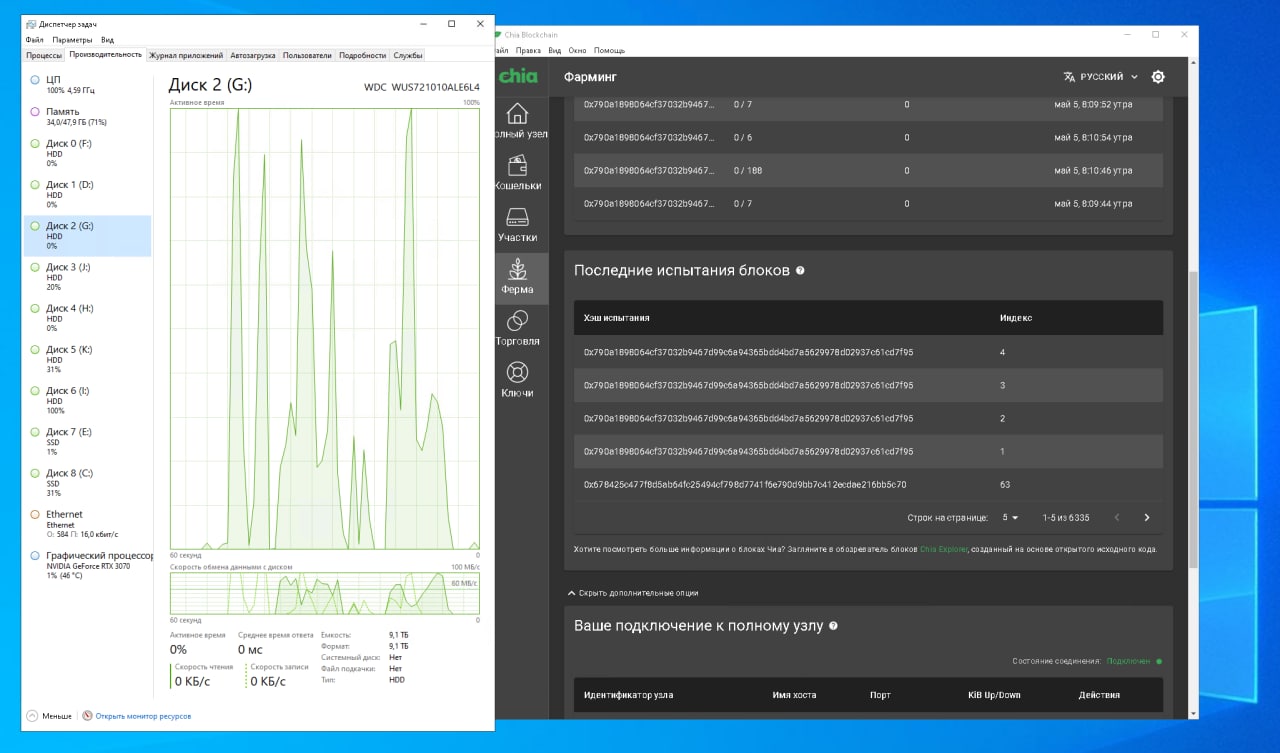Click the disk transfer rate graph
The width and height of the screenshot is (1280, 753).
tap(325, 592)
